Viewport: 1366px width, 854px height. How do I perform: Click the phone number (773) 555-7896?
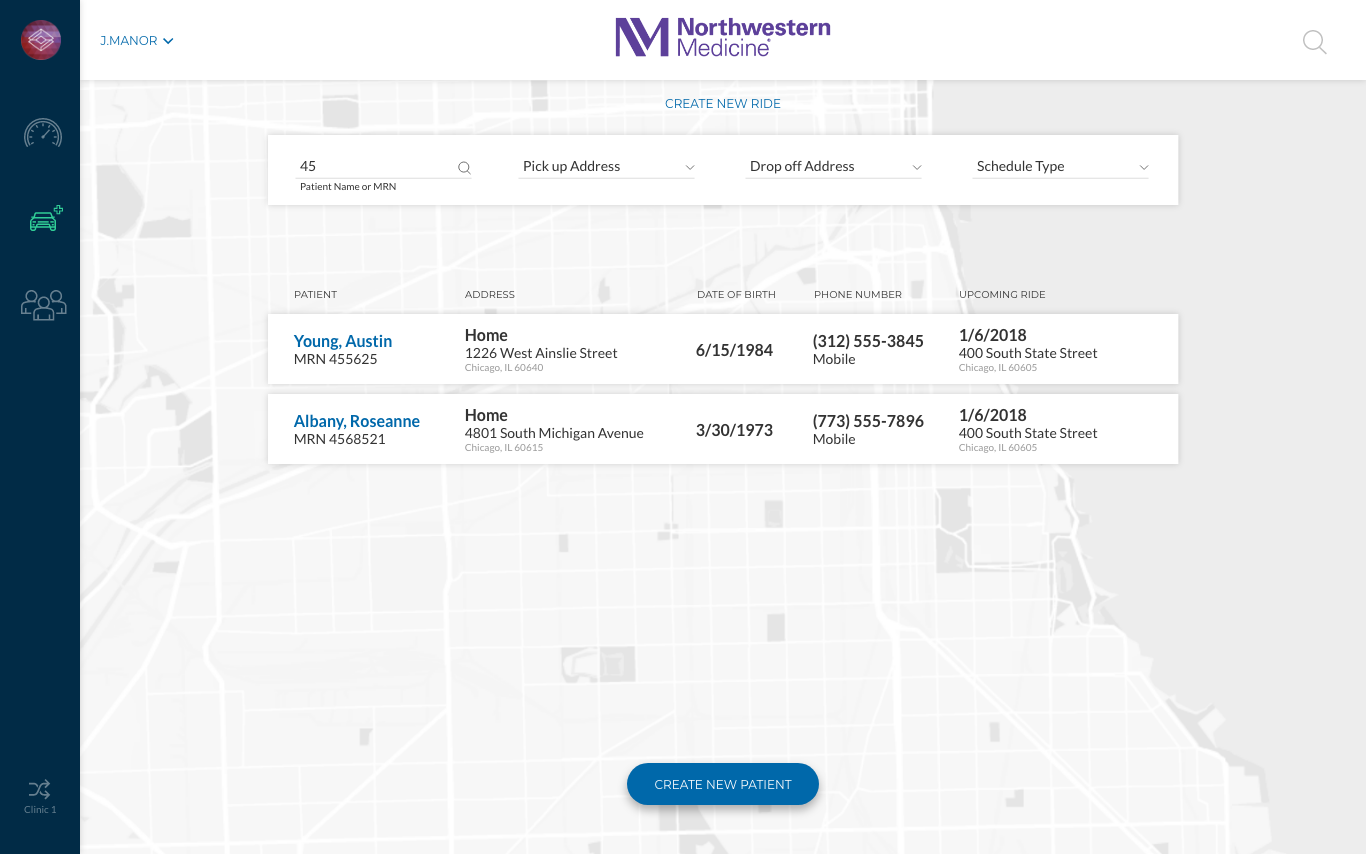click(x=868, y=421)
